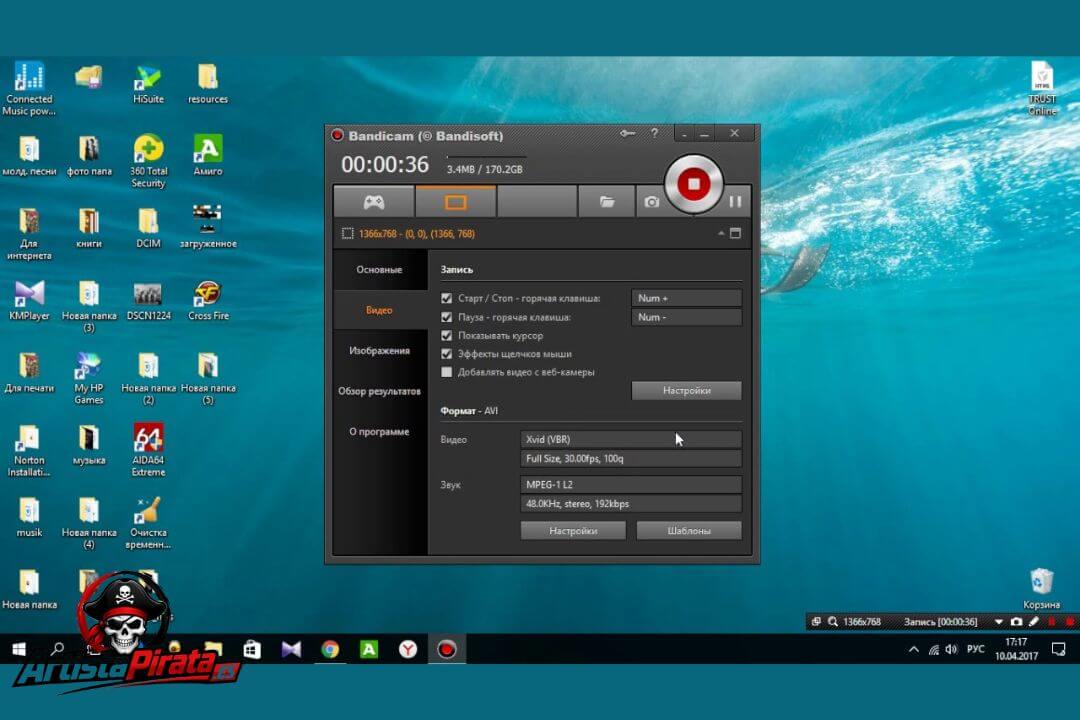Toggle Старт / Стоп hotkey checkbox
The image size is (1080, 720).
click(x=446, y=298)
